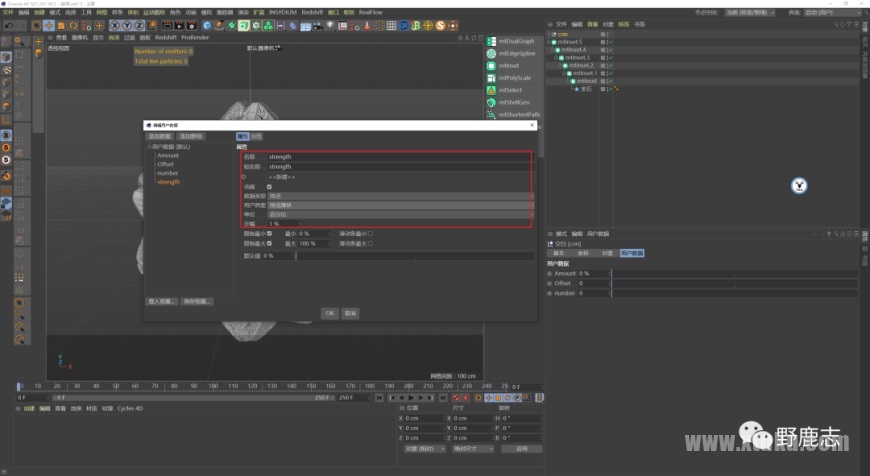Viewport: 870px width, 476px height.
Task: Collapse the mtInset.4 tree node
Action: [x=553, y=49]
